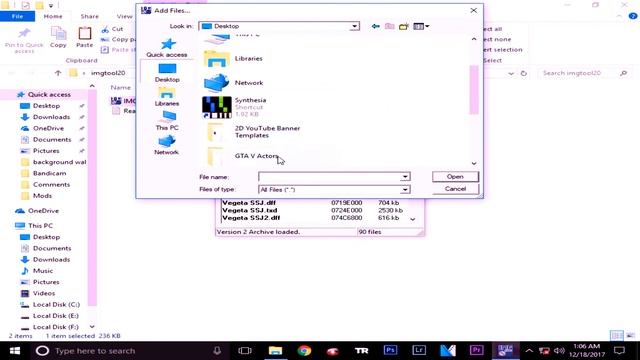Click the File name input field
The width and height of the screenshot is (640, 360).
pos(330,177)
